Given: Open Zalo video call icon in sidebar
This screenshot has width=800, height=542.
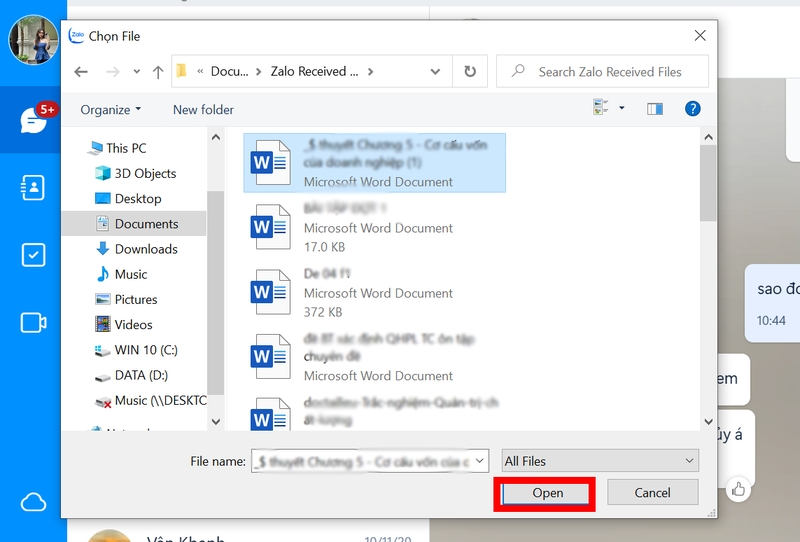Looking at the screenshot, I should coord(33,323).
